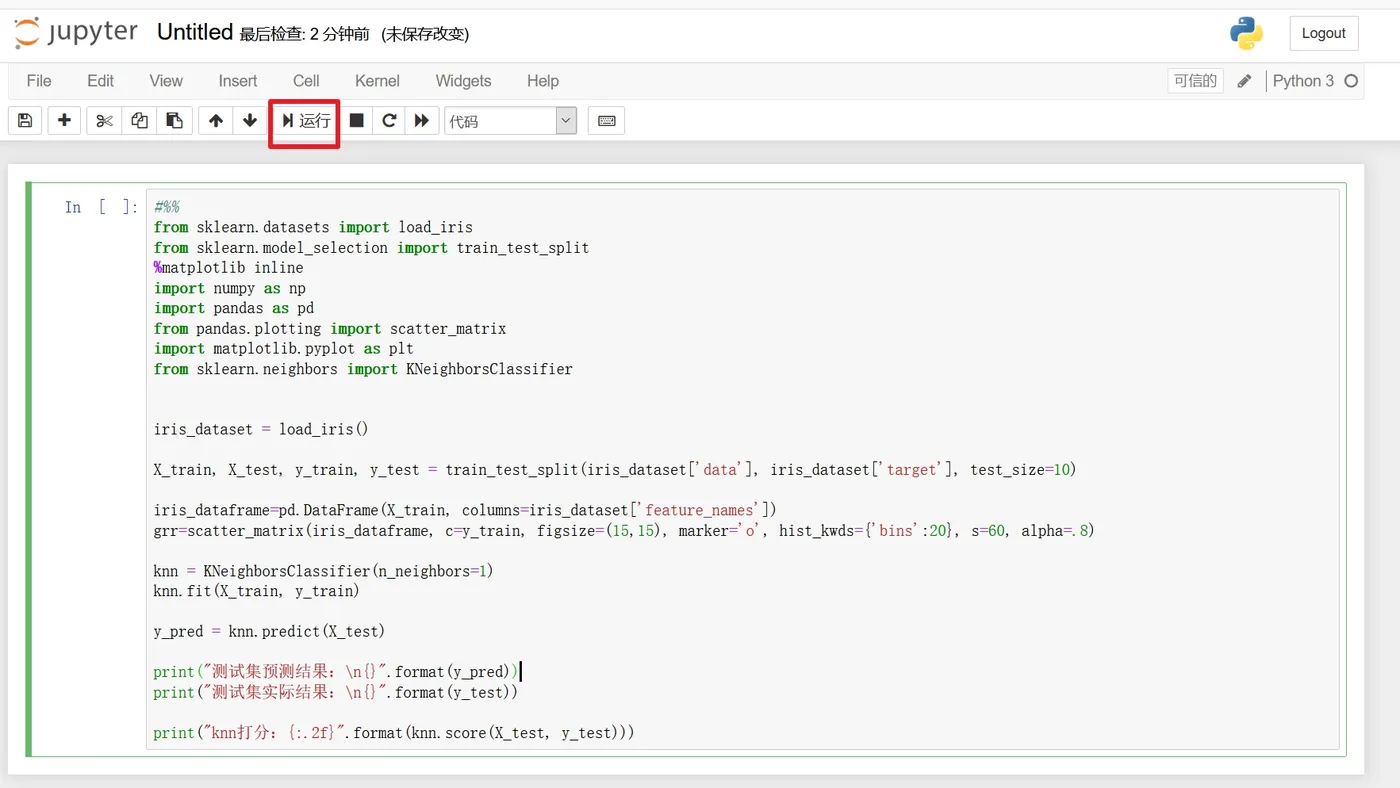Move selected cell up arrow

(216, 121)
